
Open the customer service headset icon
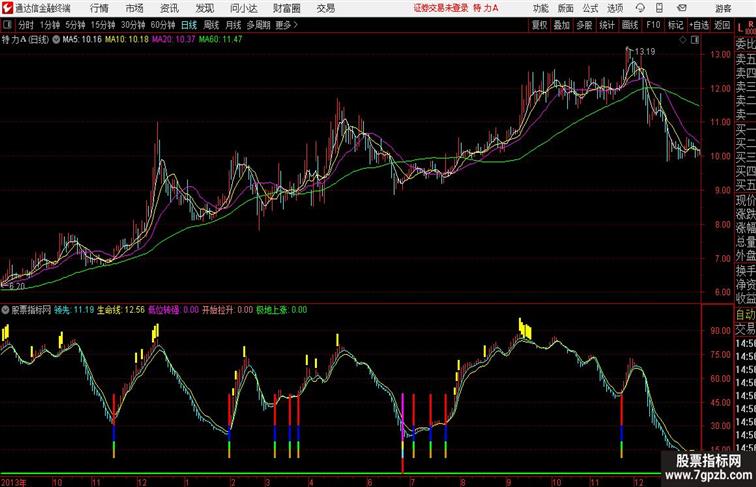click(640, 8)
